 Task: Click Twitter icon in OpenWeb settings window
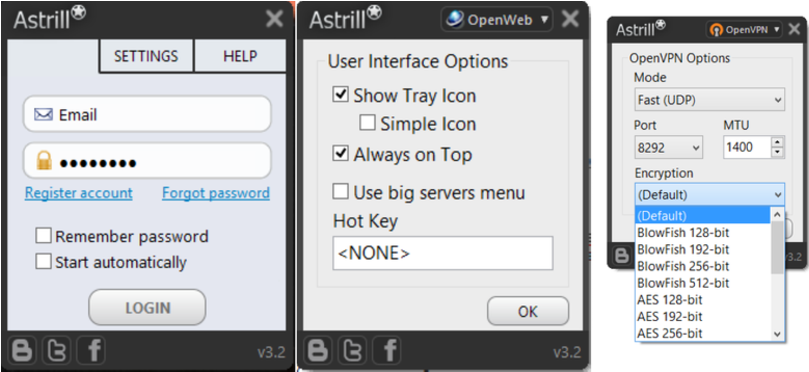[352, 350]
